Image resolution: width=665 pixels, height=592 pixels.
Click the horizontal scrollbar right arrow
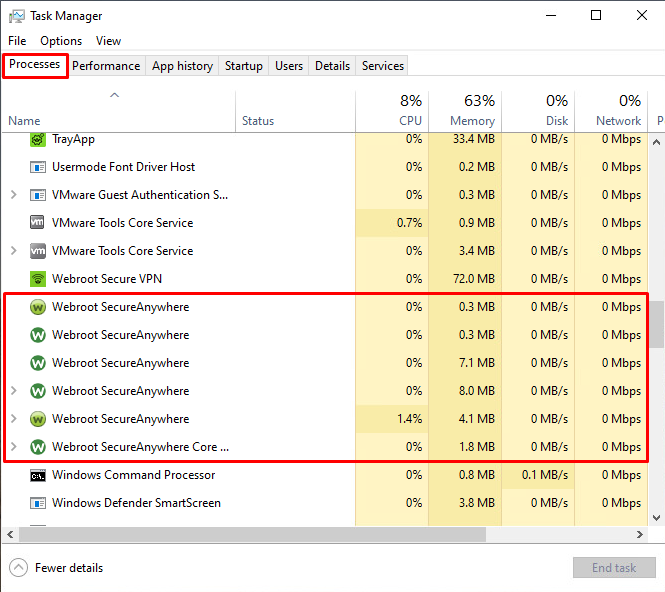pos(640,534)
